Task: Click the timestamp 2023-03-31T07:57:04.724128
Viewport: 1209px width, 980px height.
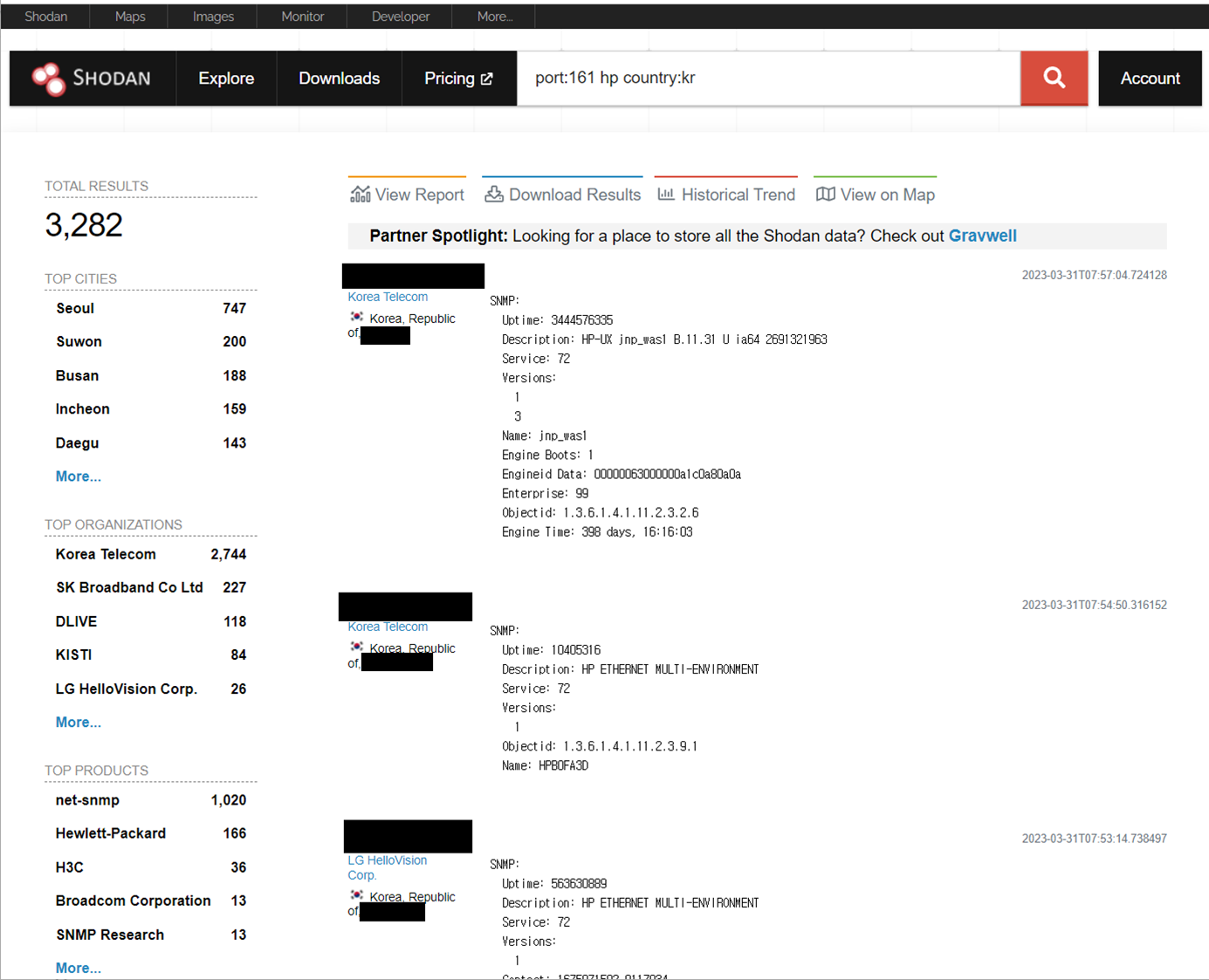Action: pyautogui.click(x=1094, y=275)
